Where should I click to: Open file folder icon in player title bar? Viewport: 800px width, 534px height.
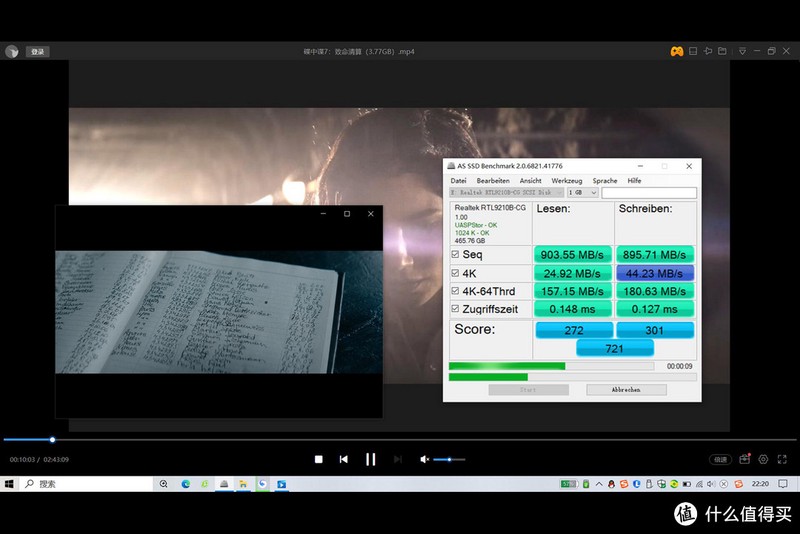pyautogui.click(x=722, y=52)
